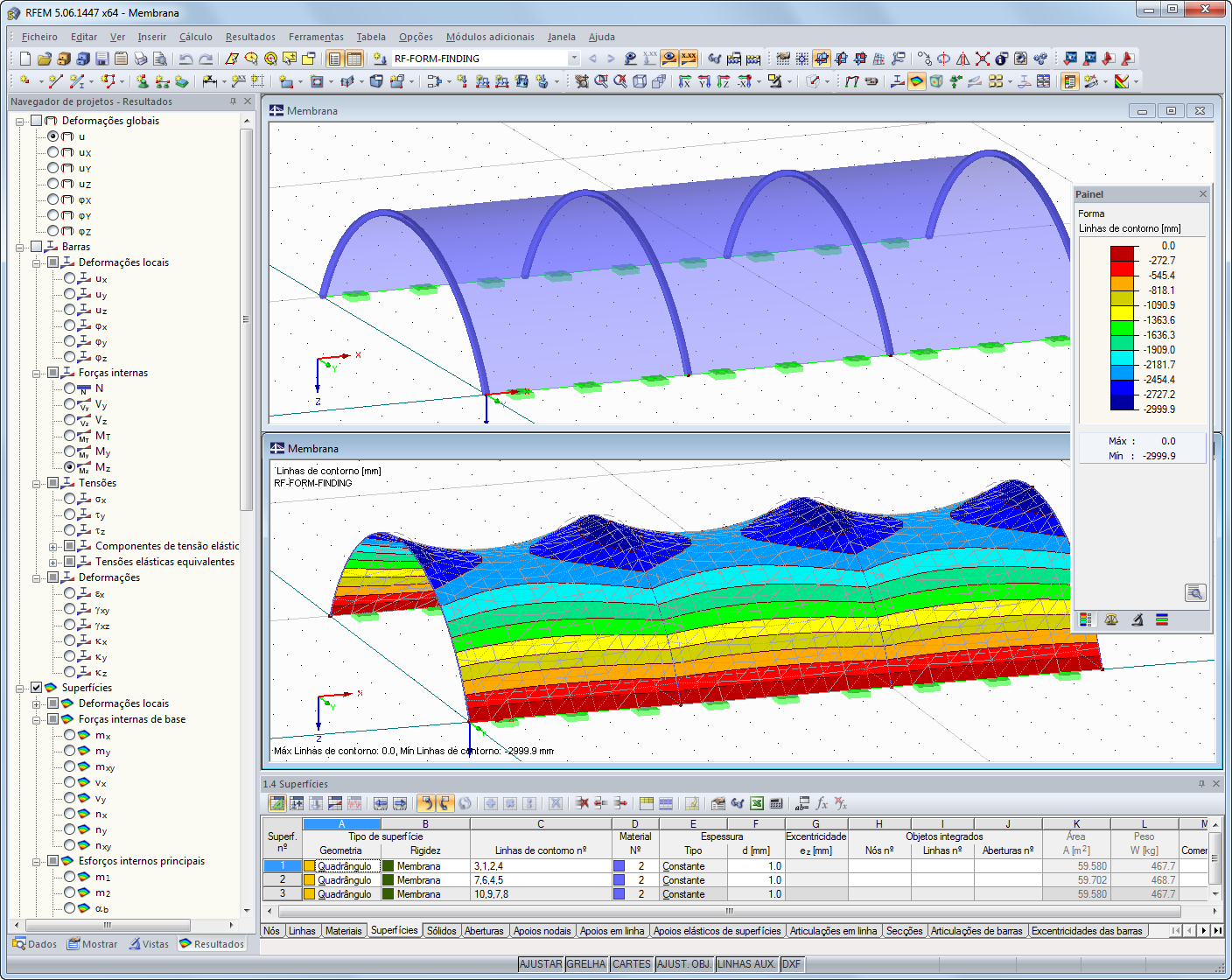1232x980 pixels.
Task: Expand the Componentes de tensão elástic tree node
Action: 54,545
